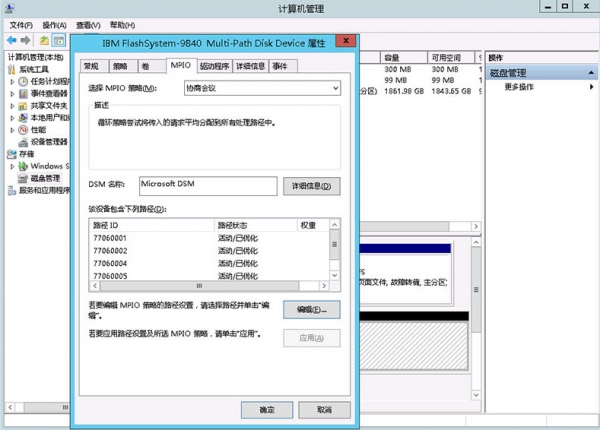Expand the Windows Server Backup node

click(12, 166)
